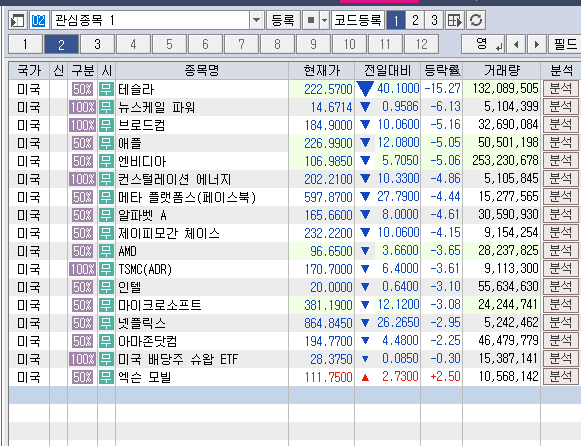Image resolution: width=581 pixels, height=446 pixels.
Task: Click 엔비디아 volume 253,230,678
Action: coord(505,161)
